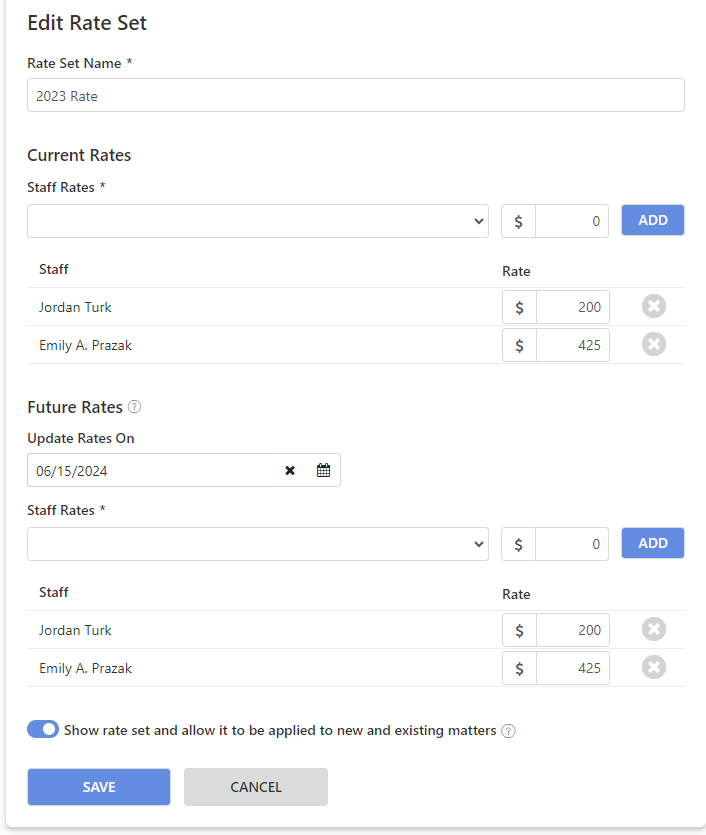Focus the Rate Set Name field
Screen dimensions: 706x835
click(356, 95)
